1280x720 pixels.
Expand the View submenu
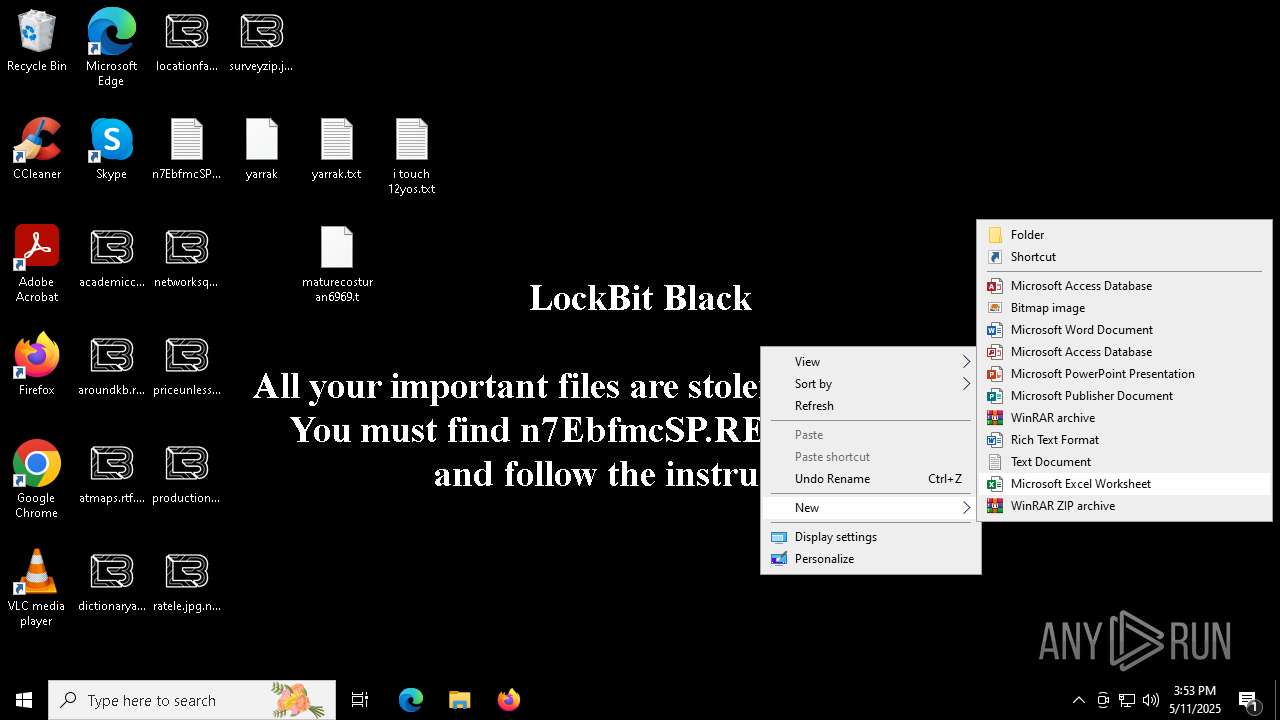[x=871, y=362]
